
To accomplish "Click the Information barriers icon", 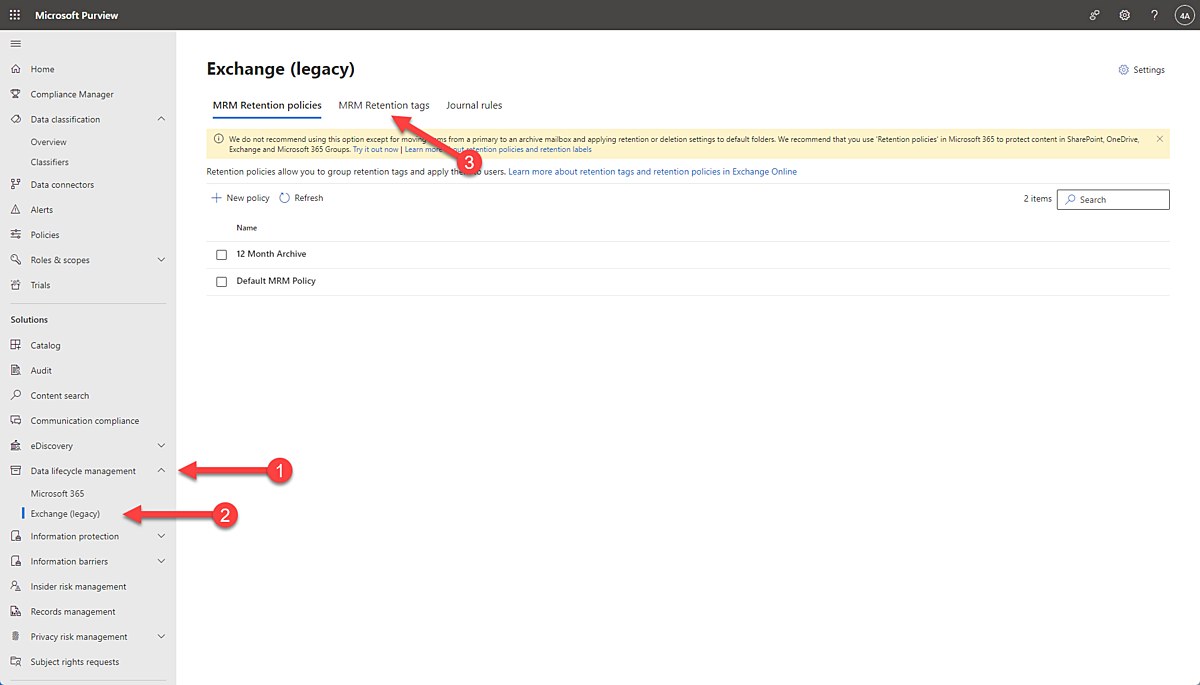I will (x=15, y=561).
